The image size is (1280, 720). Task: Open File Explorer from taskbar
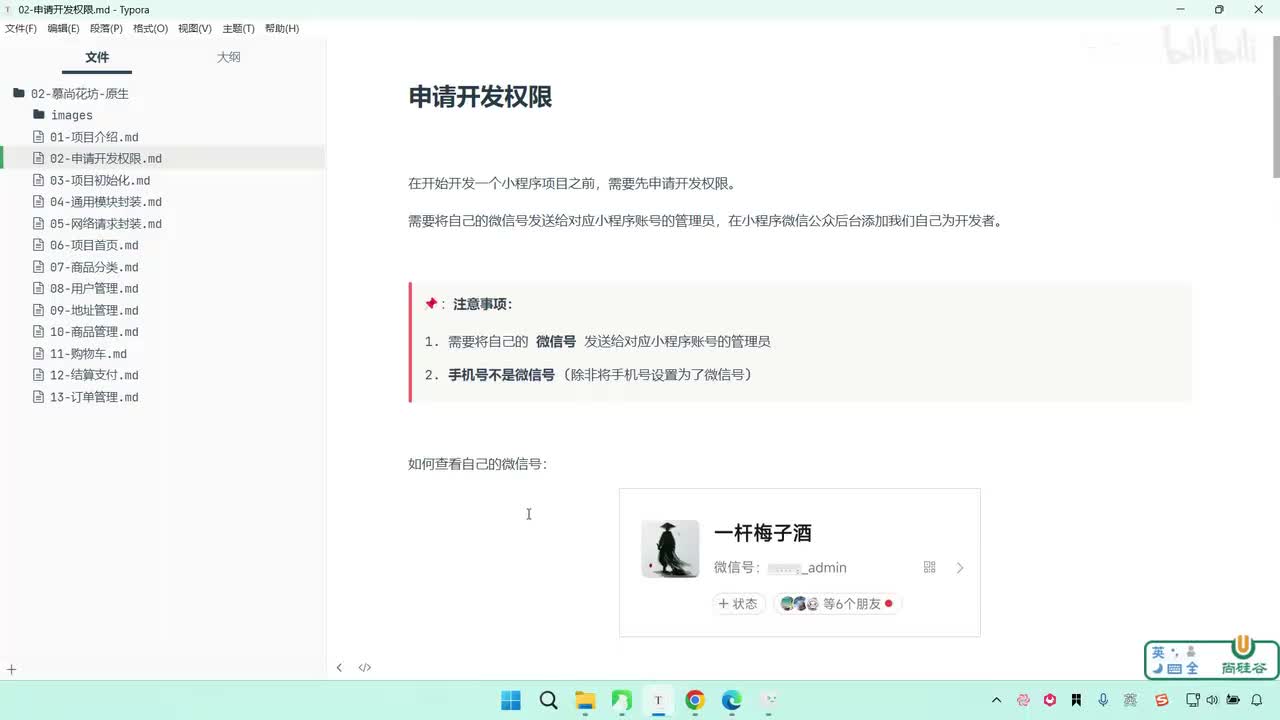[585, 700]
